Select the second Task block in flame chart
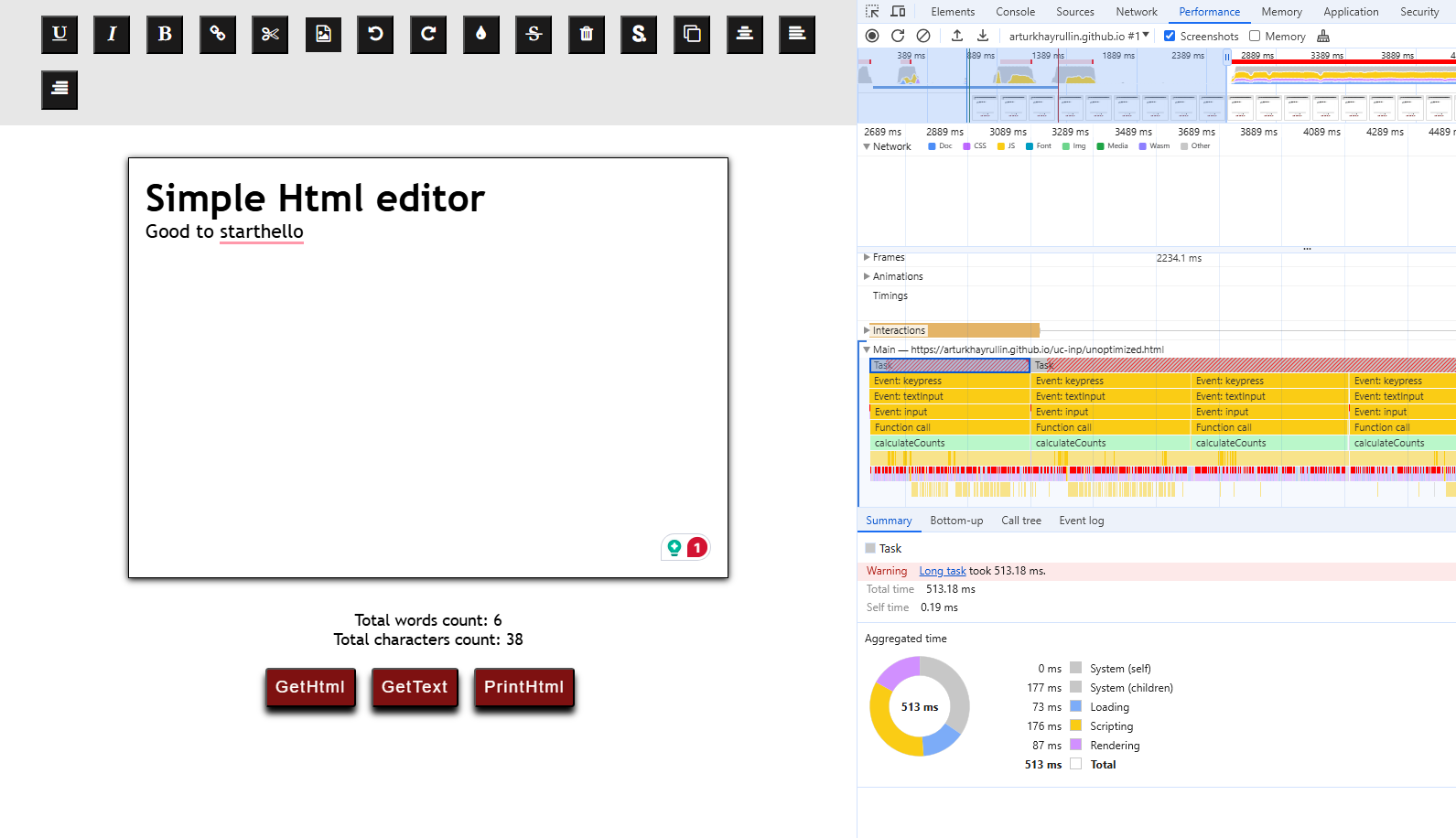This screenshot has width=1456, height=838. [1243, 365]
